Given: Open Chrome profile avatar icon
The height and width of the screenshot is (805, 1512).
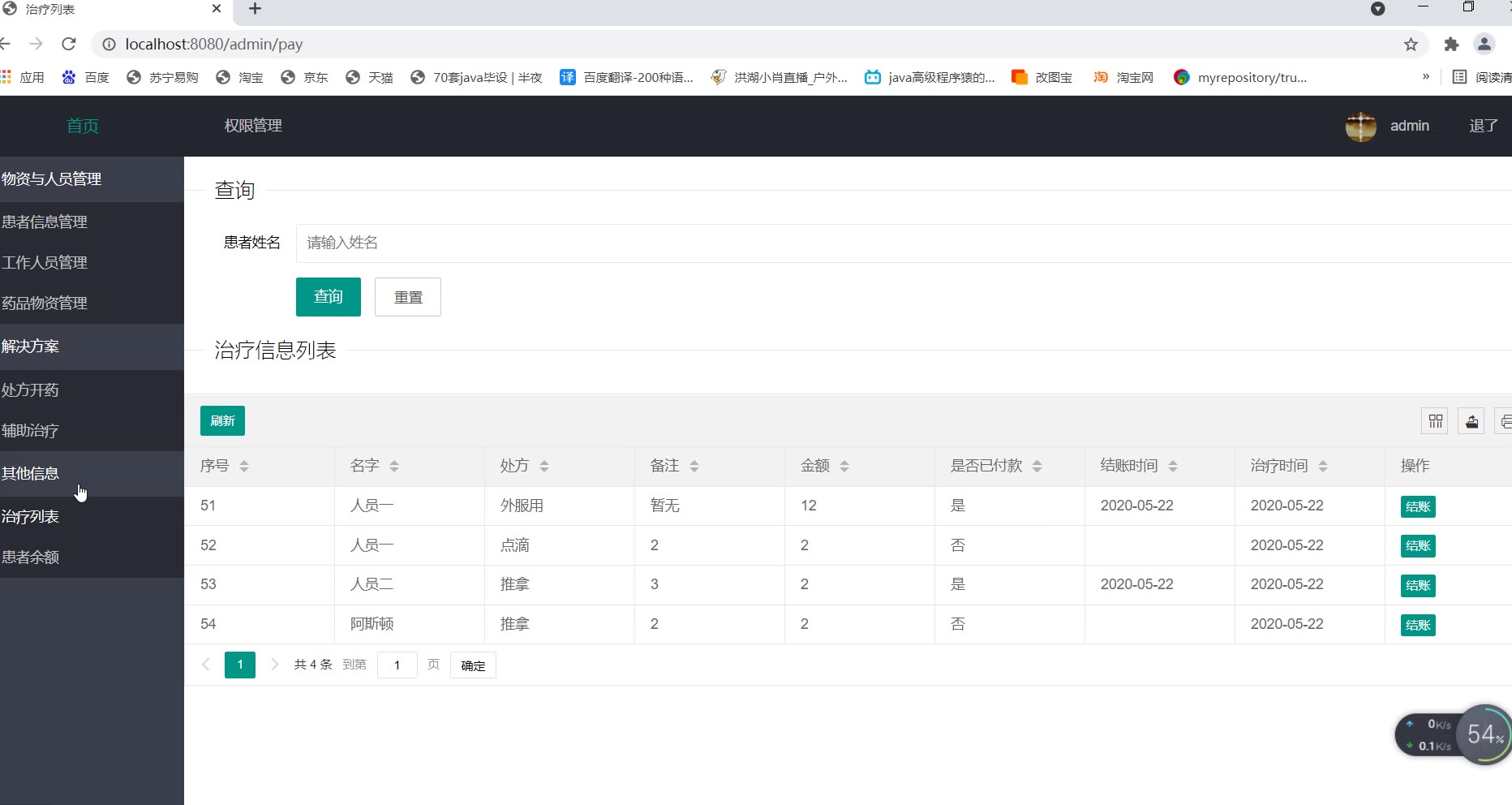Looking at the screenshot, I should pos(1484,45).
